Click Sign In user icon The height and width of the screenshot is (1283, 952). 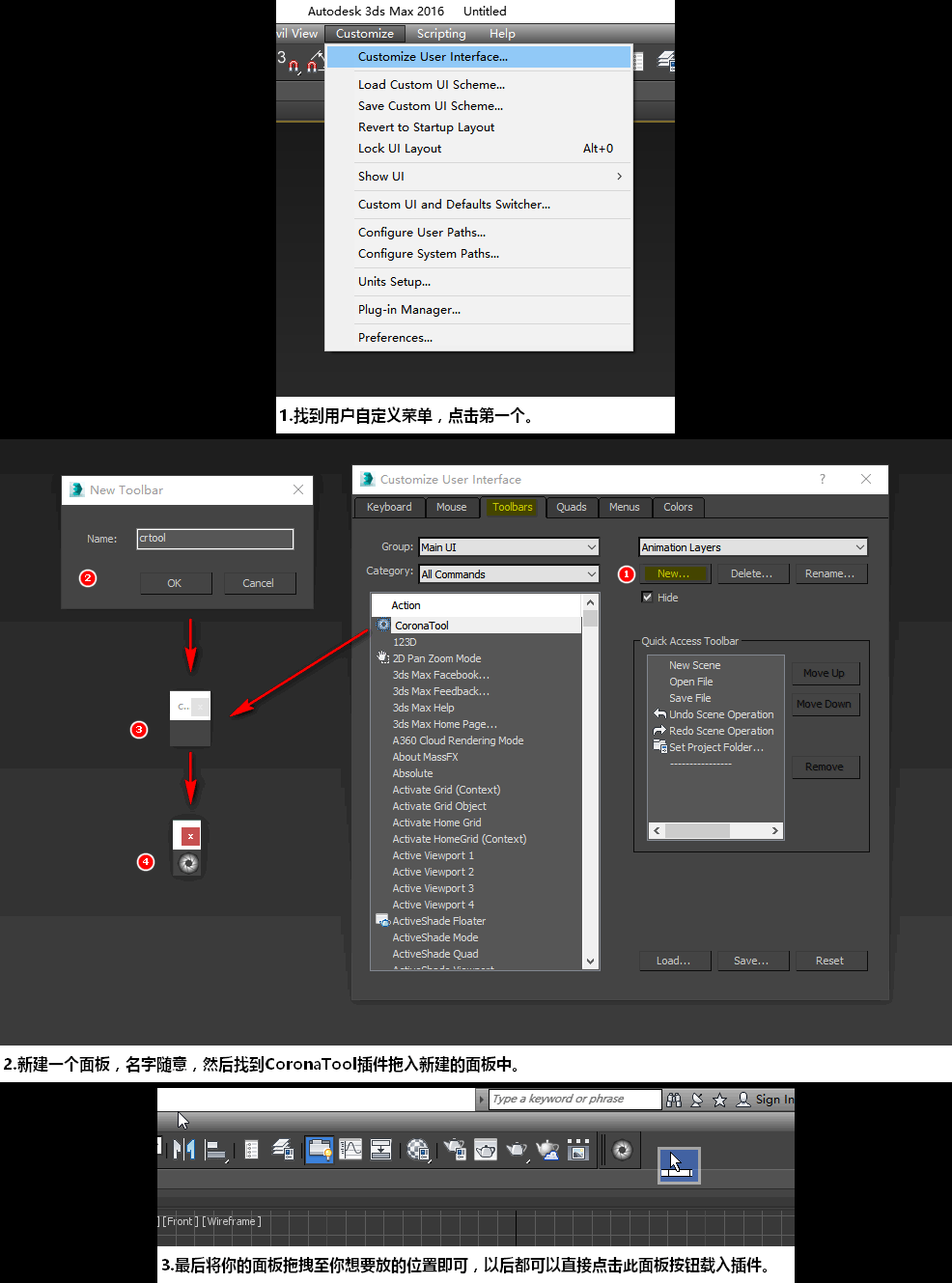click(743, 1100)
